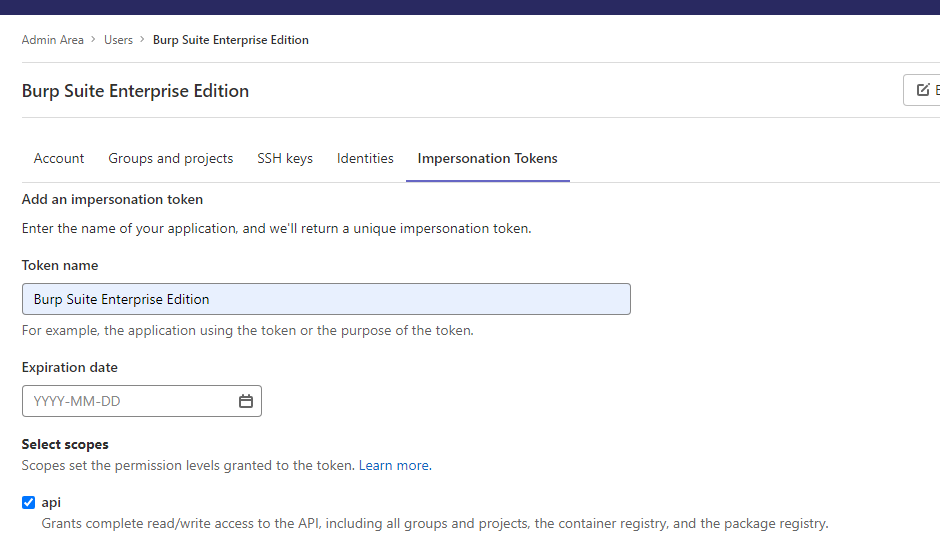
Task: Click the 'For example, the application' hint text
Action: coord(248,330)
